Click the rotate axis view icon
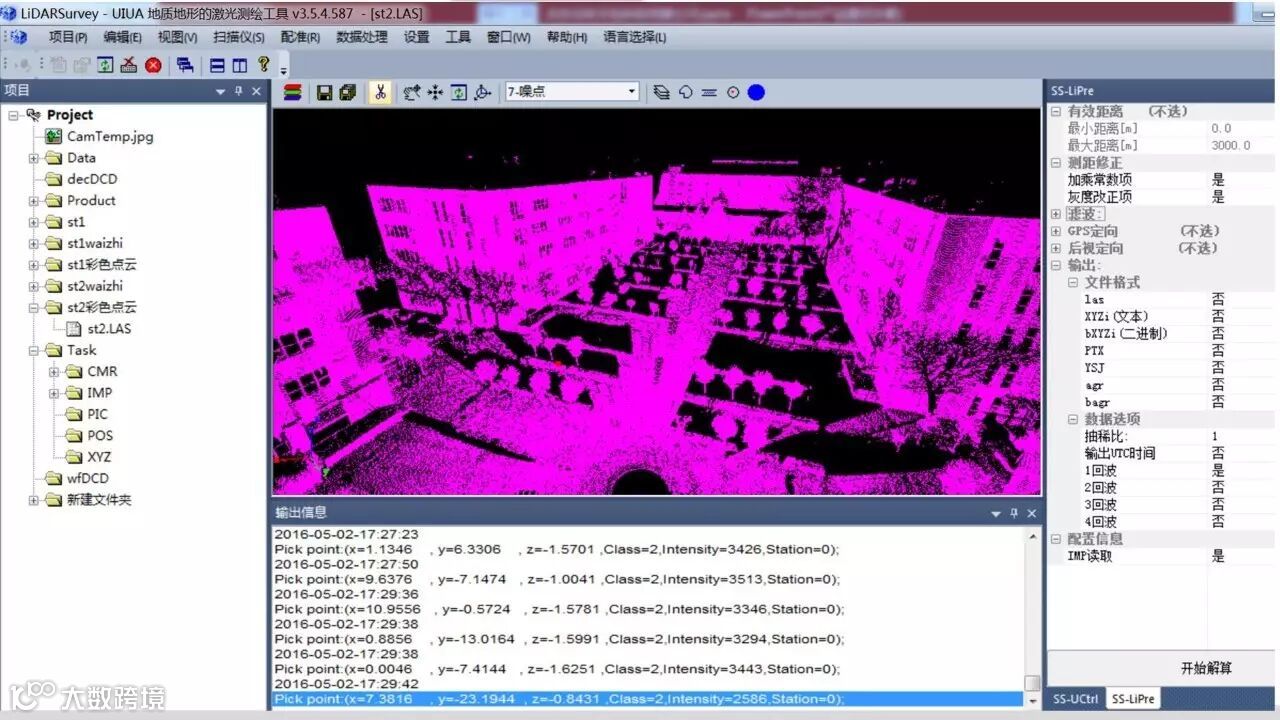This screenshot has height=720, width=1280. tap(482, 92)
